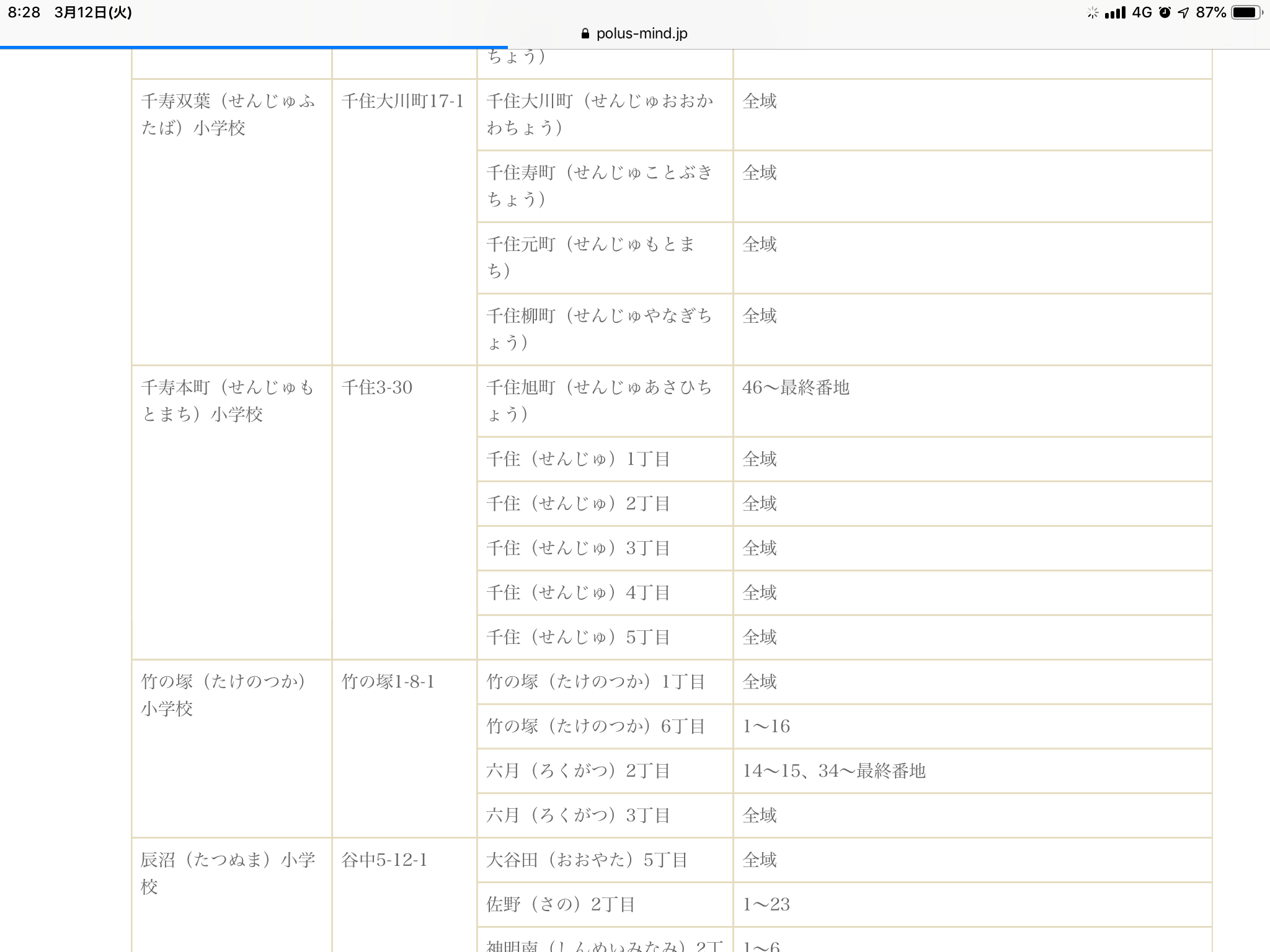The height and width of the screenshot is (952, 1270).
Task: Tap the 46〜最終番地 range cell
Action: 796,387
